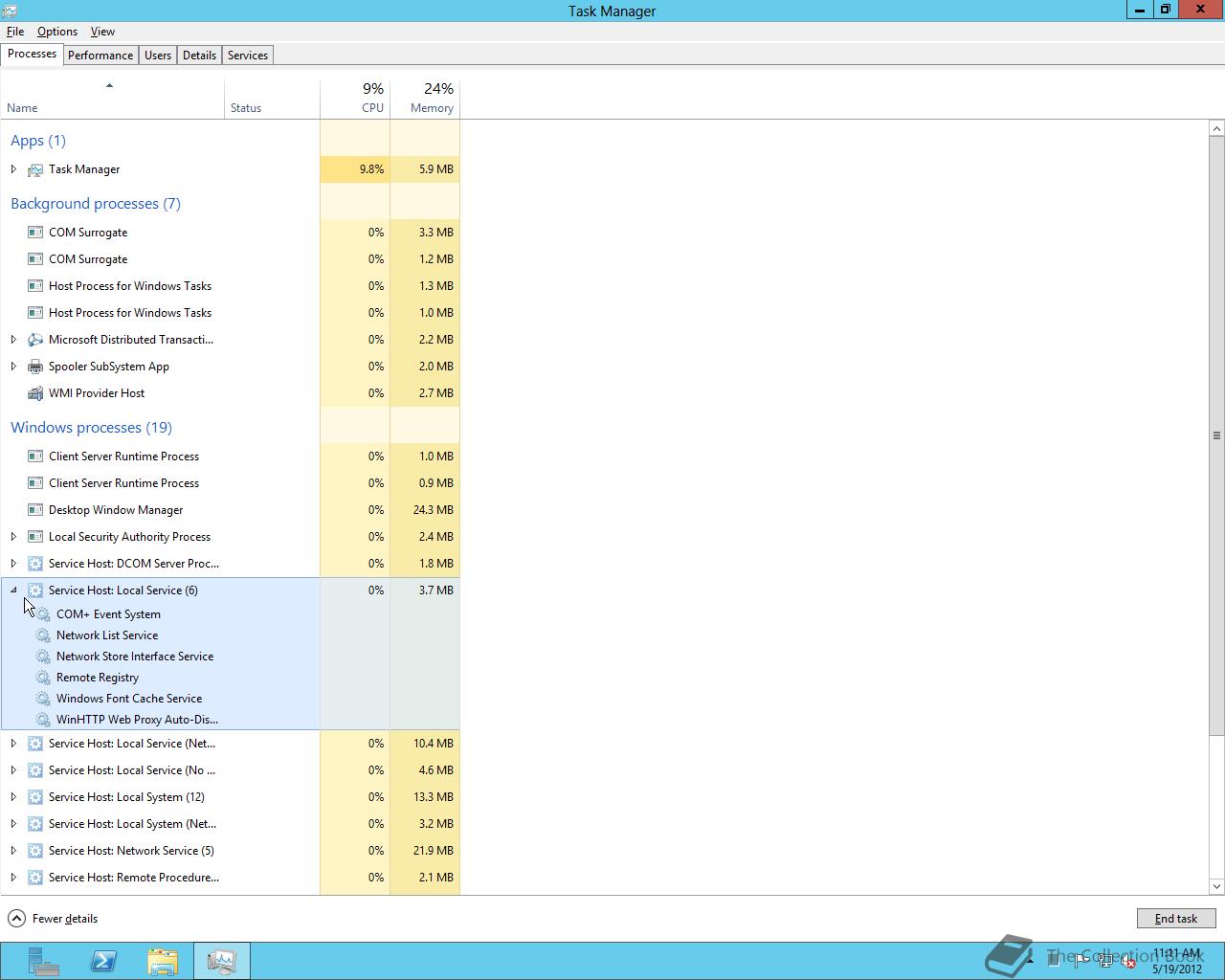This screenshot has height=980, width=1225.
Task: Select Service Host: Local System (Net... row
Action: 230,824
